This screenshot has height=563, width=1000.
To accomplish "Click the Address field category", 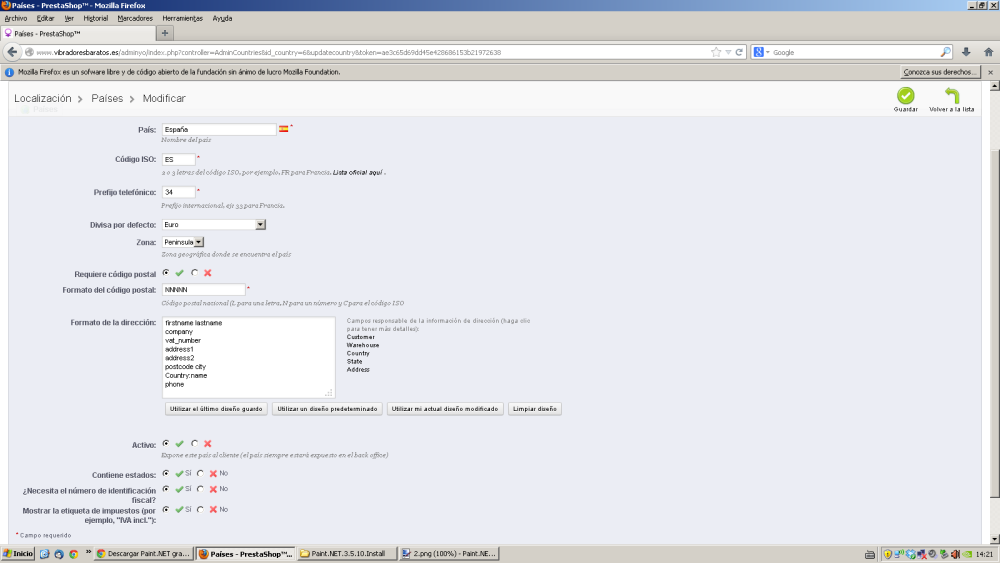I will click(x=358, y=370).
